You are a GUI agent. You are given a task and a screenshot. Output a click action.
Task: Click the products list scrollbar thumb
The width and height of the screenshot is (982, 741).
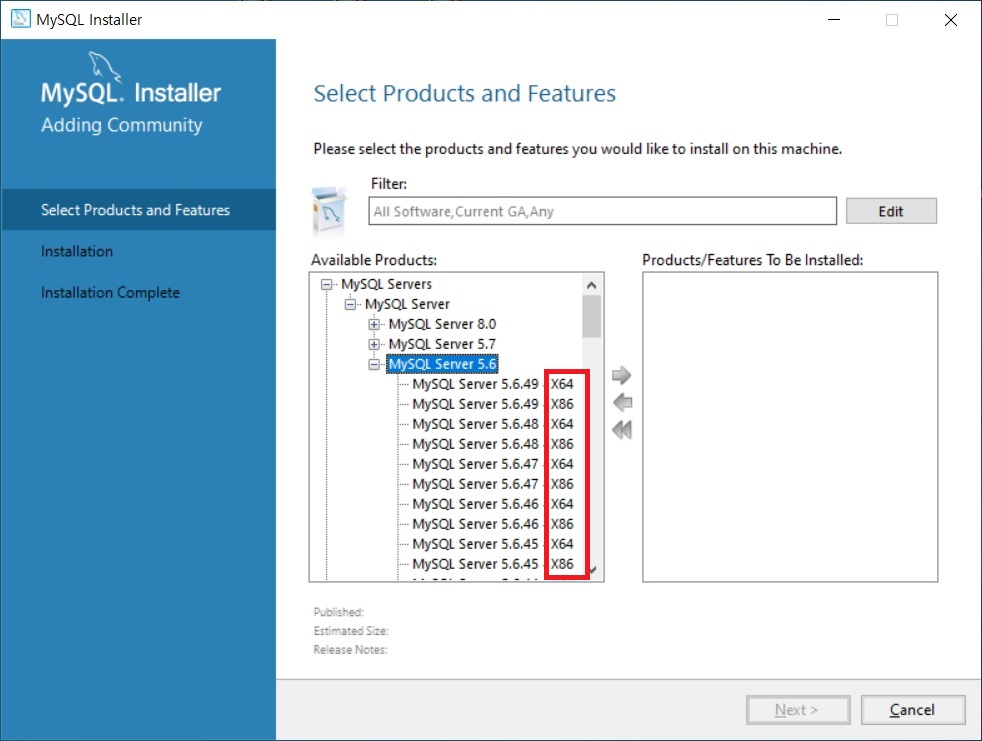tap(592, 316)
